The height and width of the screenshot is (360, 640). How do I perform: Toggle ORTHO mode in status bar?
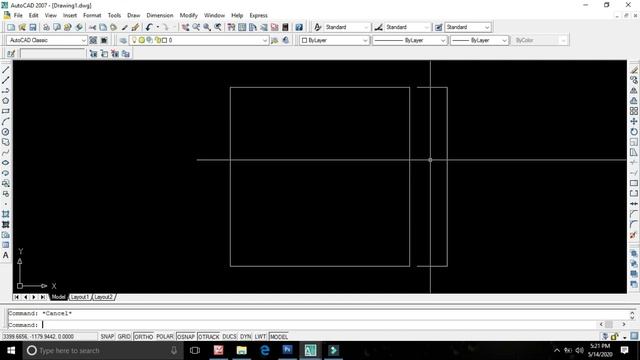pos(144,337)
